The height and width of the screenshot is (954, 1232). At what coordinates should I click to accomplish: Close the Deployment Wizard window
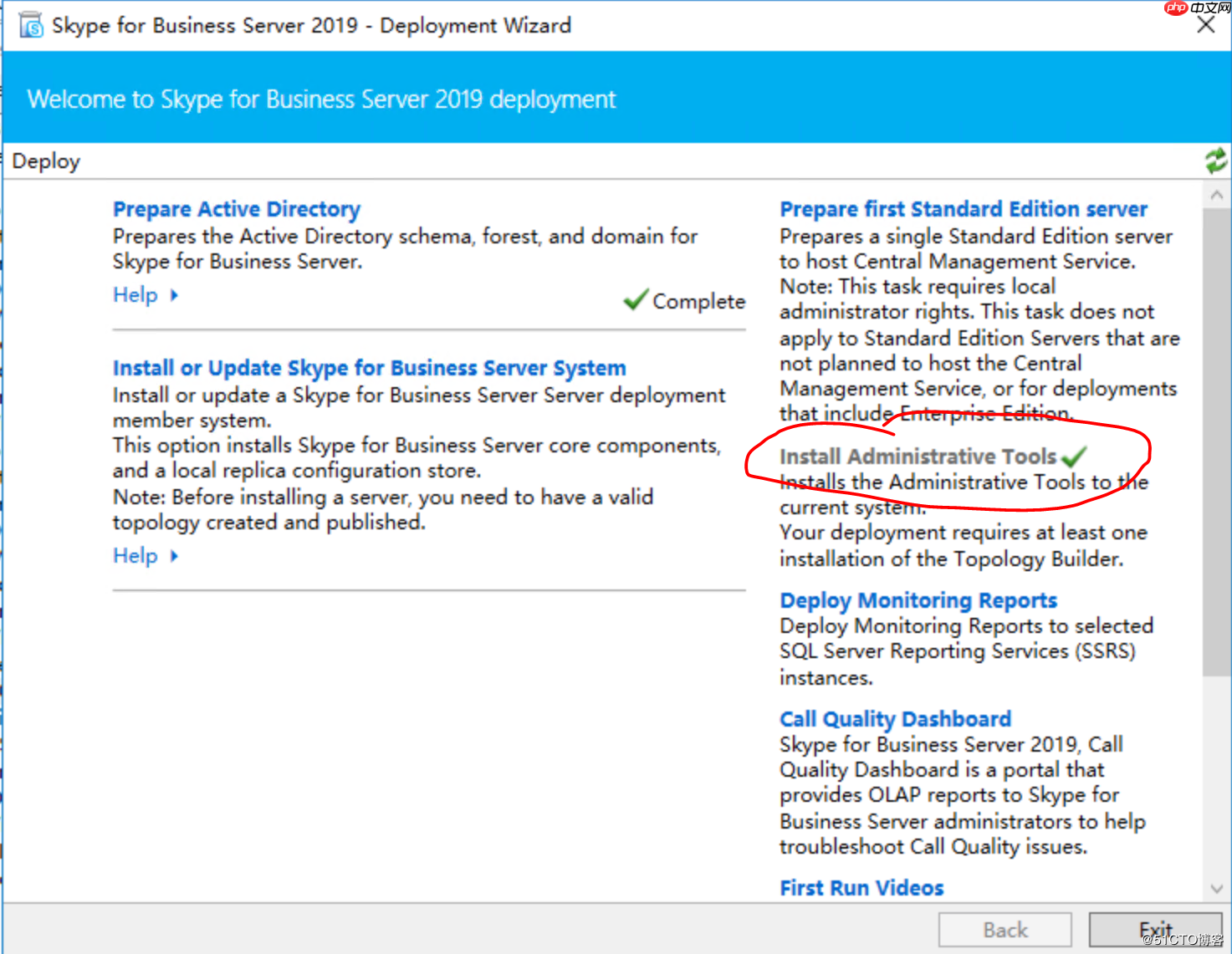(x=1205, y=24)
